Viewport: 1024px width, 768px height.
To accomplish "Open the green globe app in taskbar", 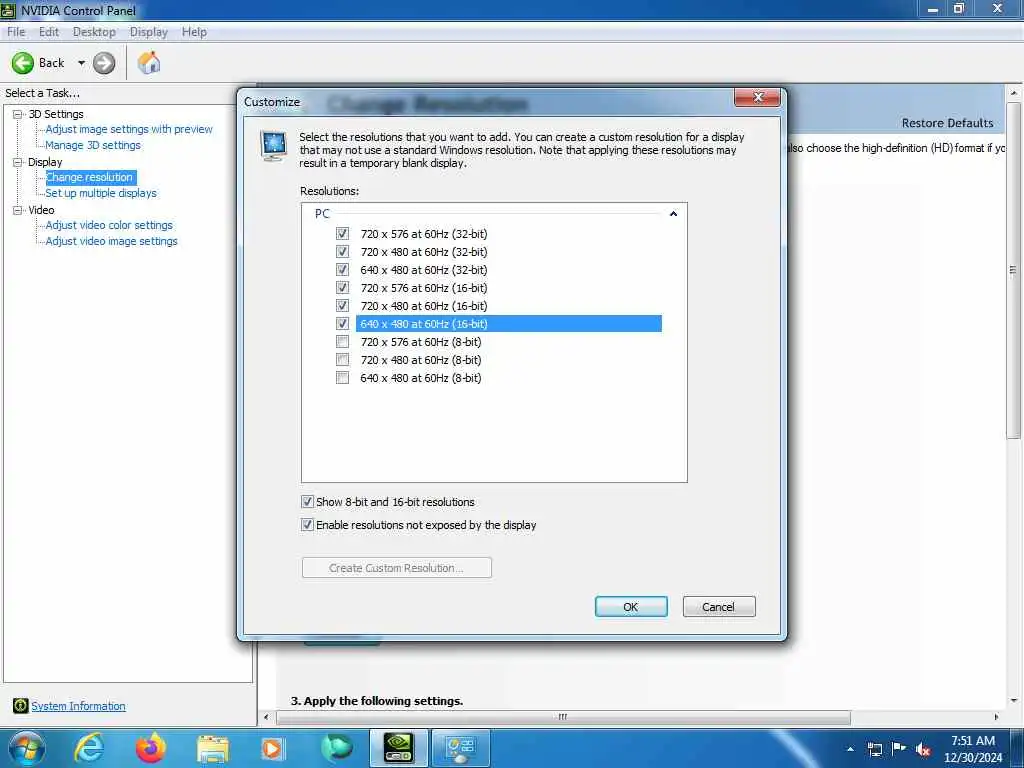I will (x=336, y=748).
